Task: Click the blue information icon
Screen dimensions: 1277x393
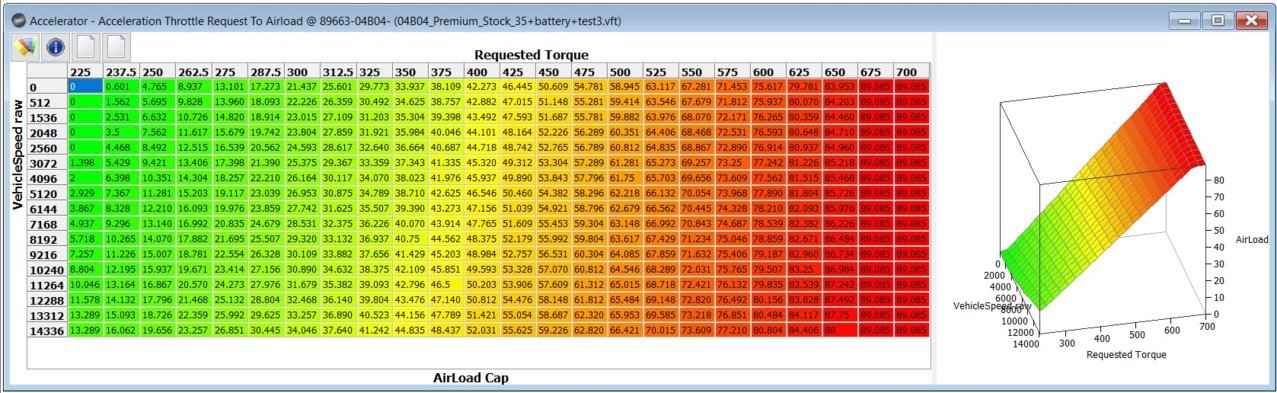Action: point(55,46)
